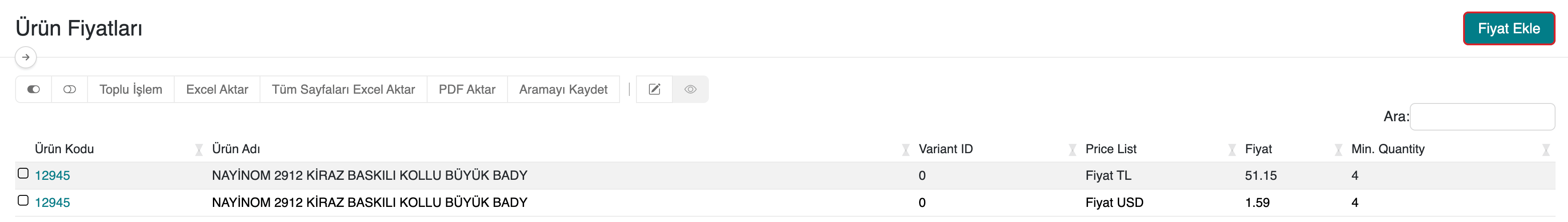Open the Toplu İşlem menu

(x=131, y=89)
